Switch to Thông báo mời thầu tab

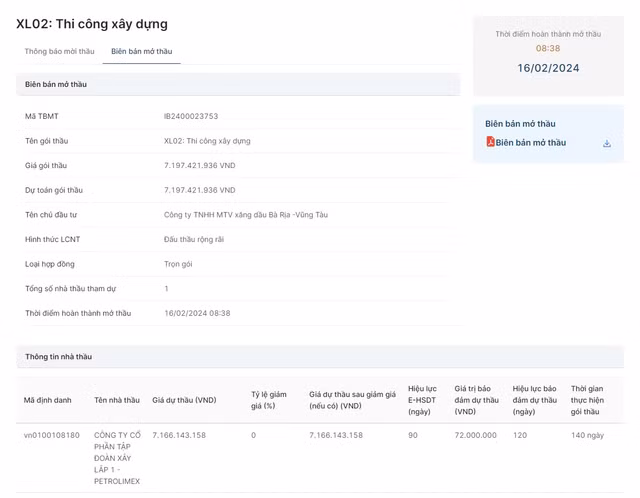[59, 51]
